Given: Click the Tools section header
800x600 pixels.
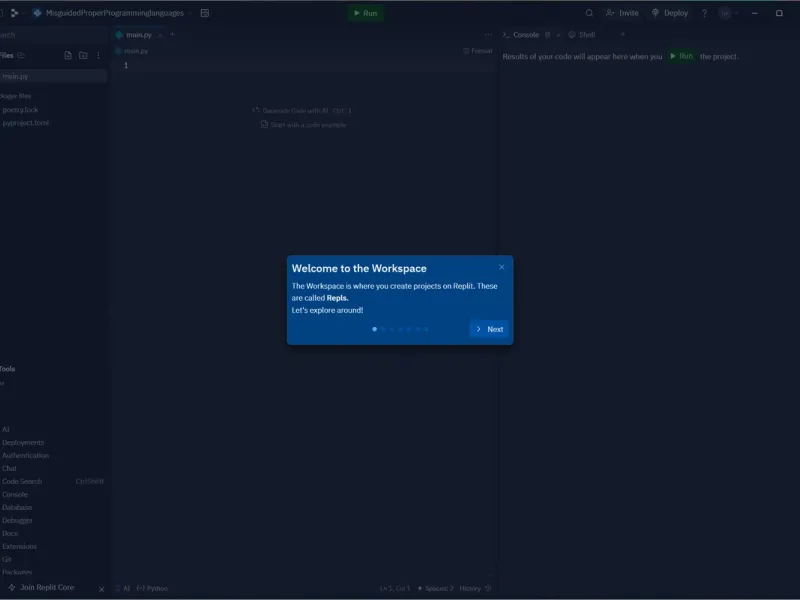Looking at the screenshot, I should pyautogui.click(x=8, y=368).
